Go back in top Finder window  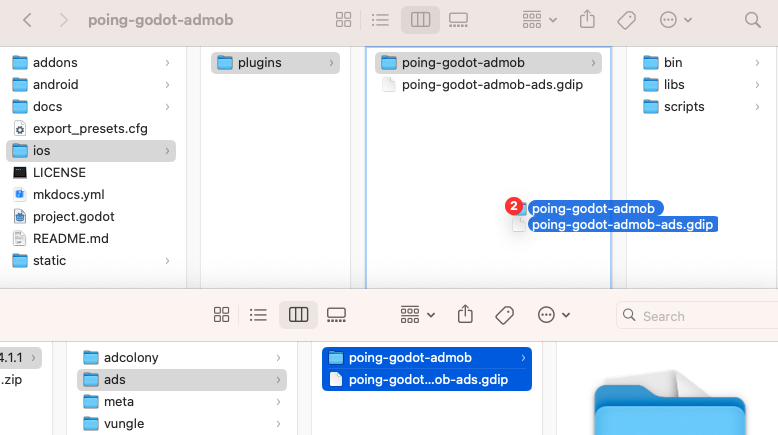click(27, 20)
